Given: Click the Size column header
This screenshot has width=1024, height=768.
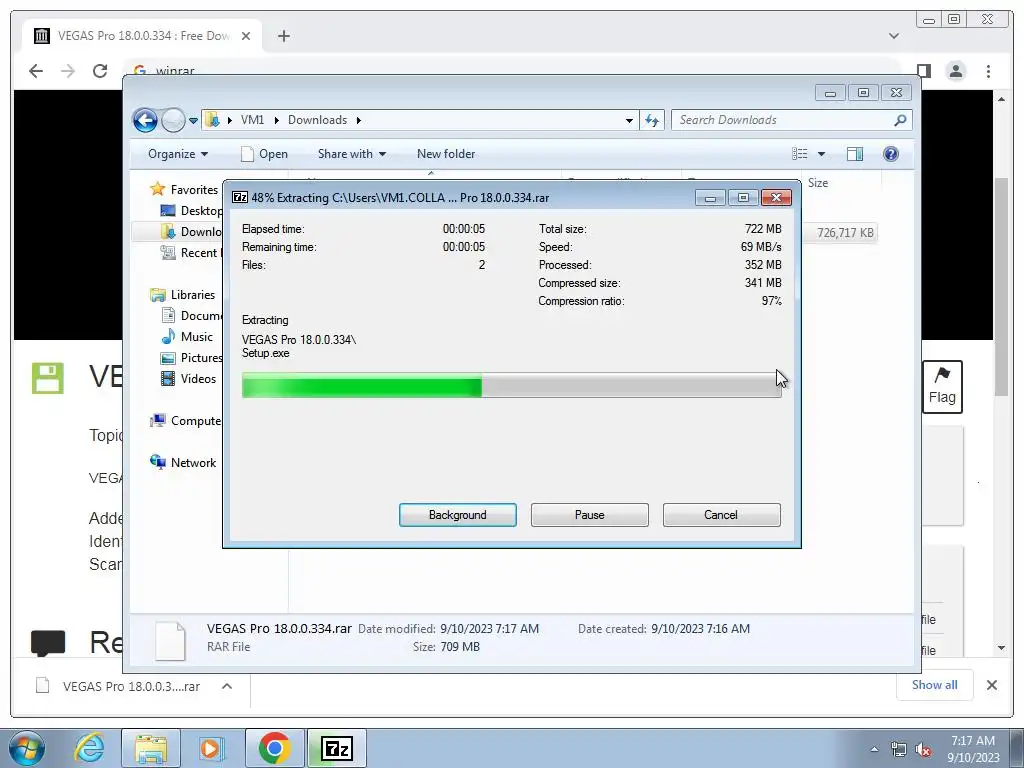Looking at the screenshot, I should point(818,183).
